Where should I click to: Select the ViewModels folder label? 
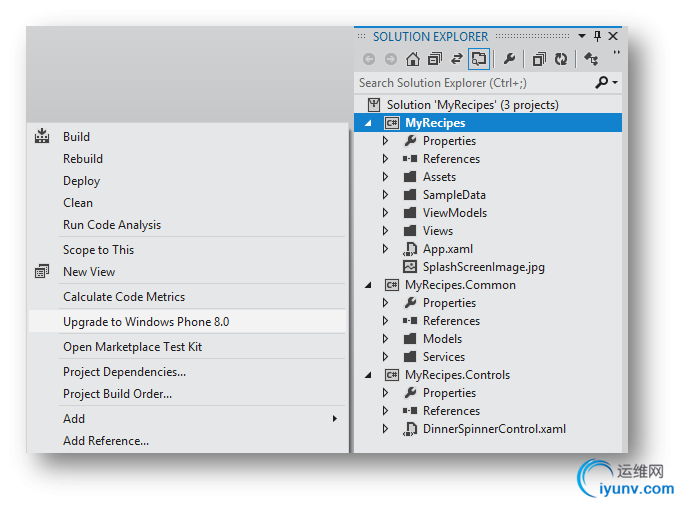(455, 213)
